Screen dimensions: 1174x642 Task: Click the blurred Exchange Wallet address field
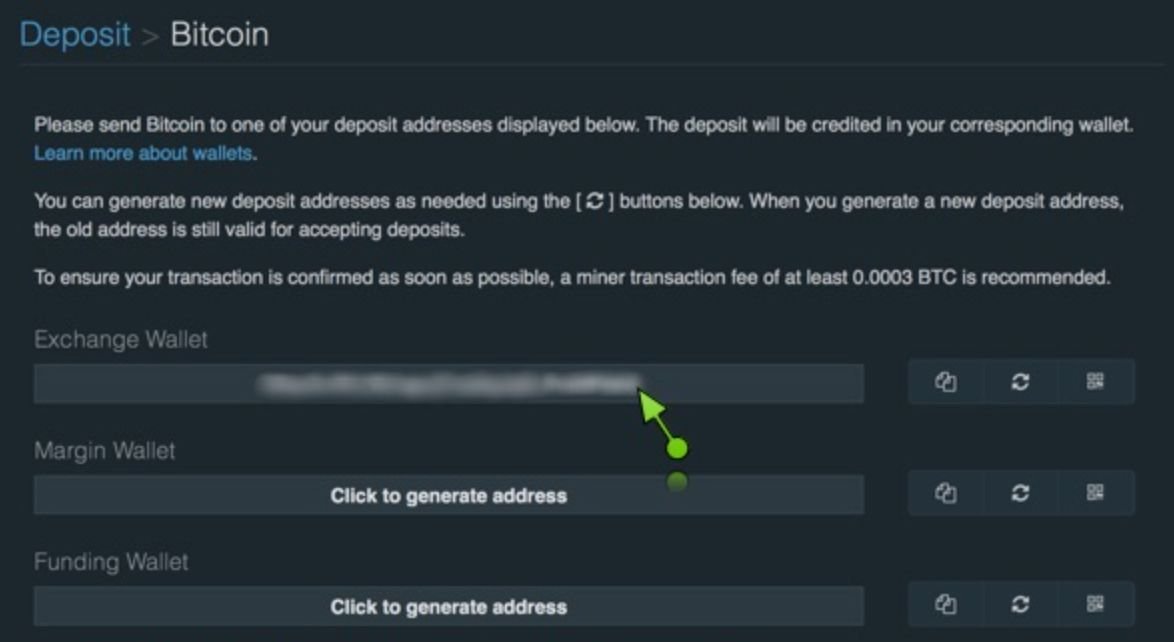448,381
